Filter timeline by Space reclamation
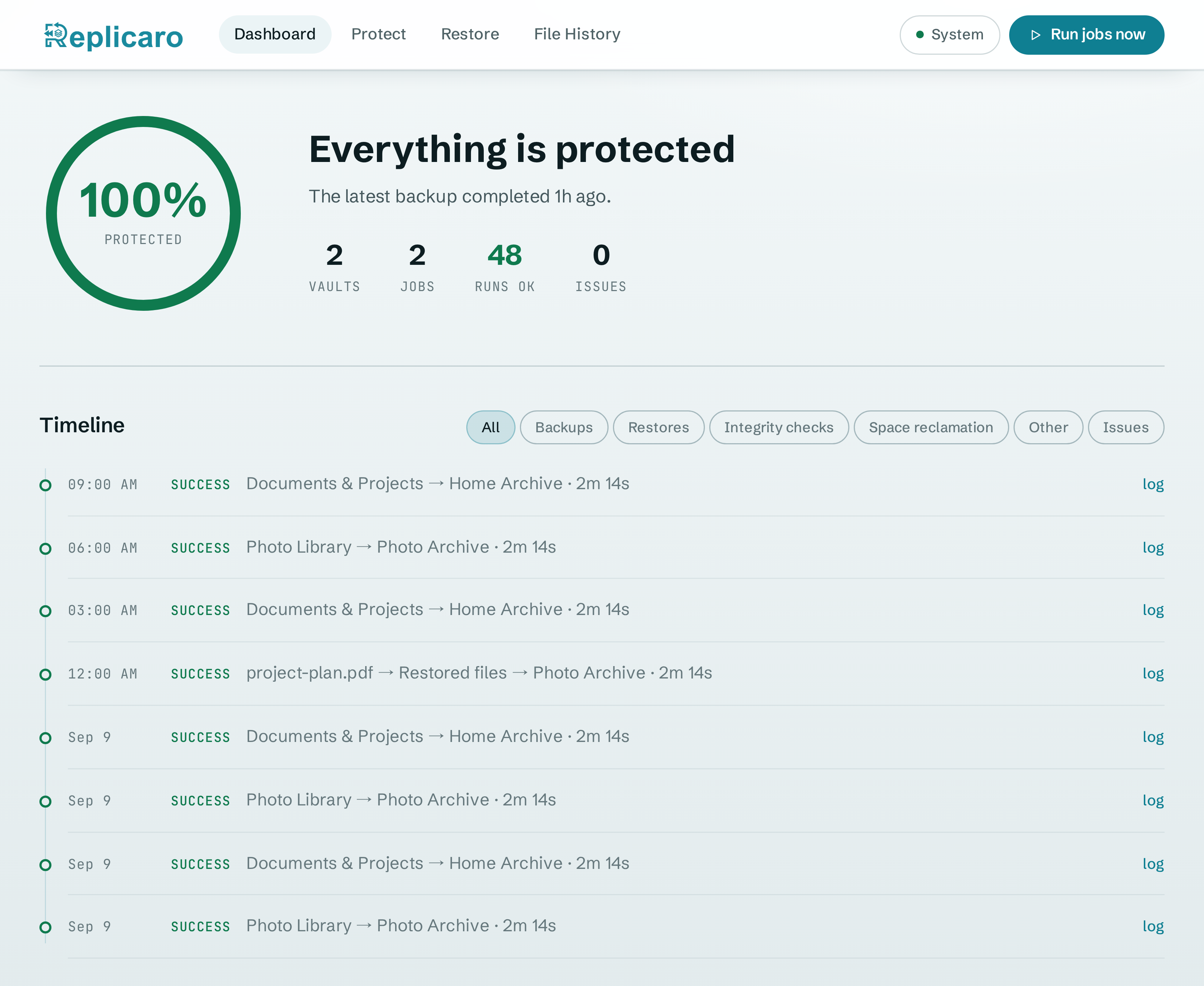Image resolution: width=1204 pixels, height=986 pixels. coord(931,427)
